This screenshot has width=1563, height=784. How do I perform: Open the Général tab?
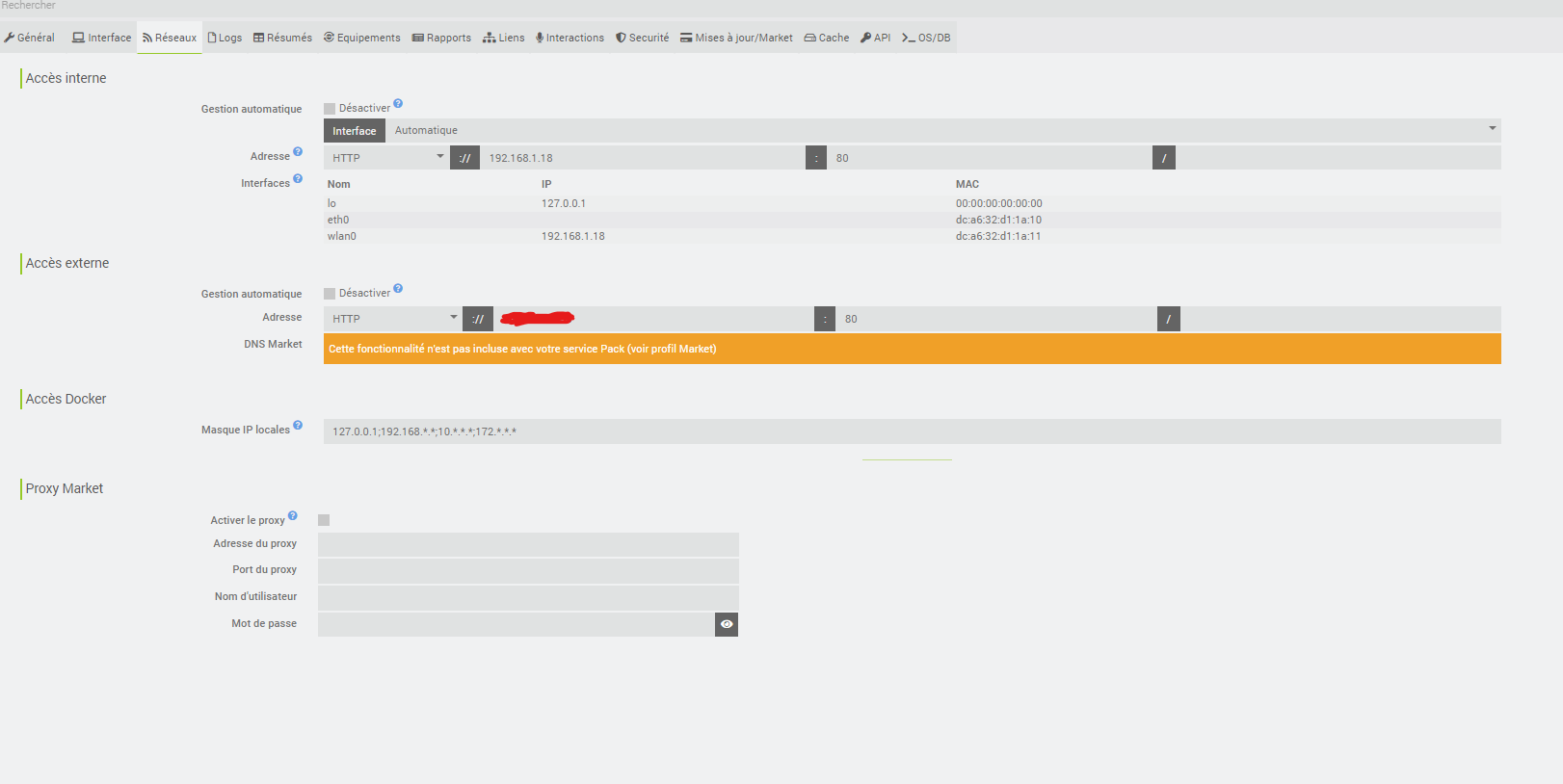30,38
